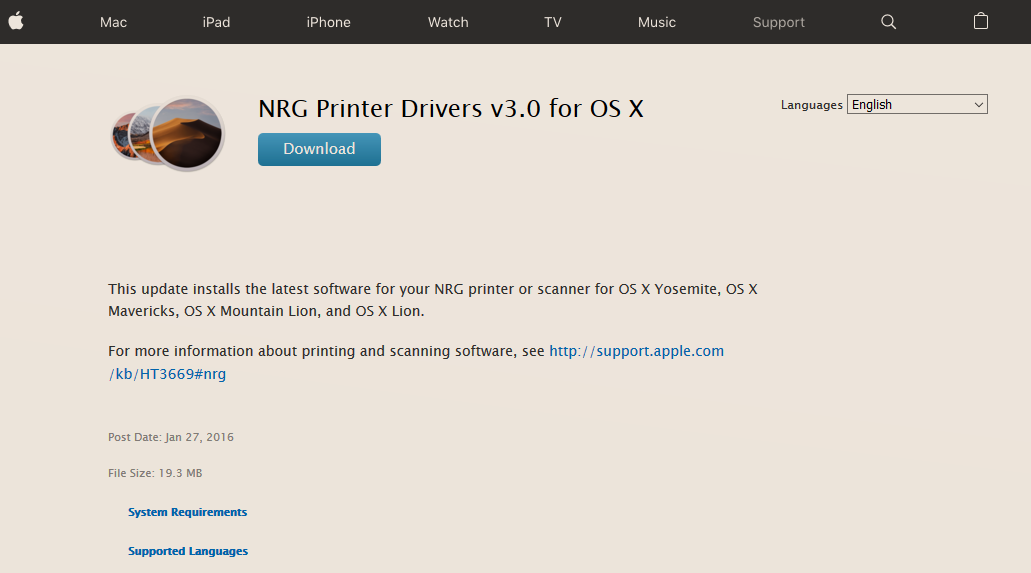This screenshot has width=1031, height=573.
Task: Open the search magnifier icon
Action: tap(888, 22)
